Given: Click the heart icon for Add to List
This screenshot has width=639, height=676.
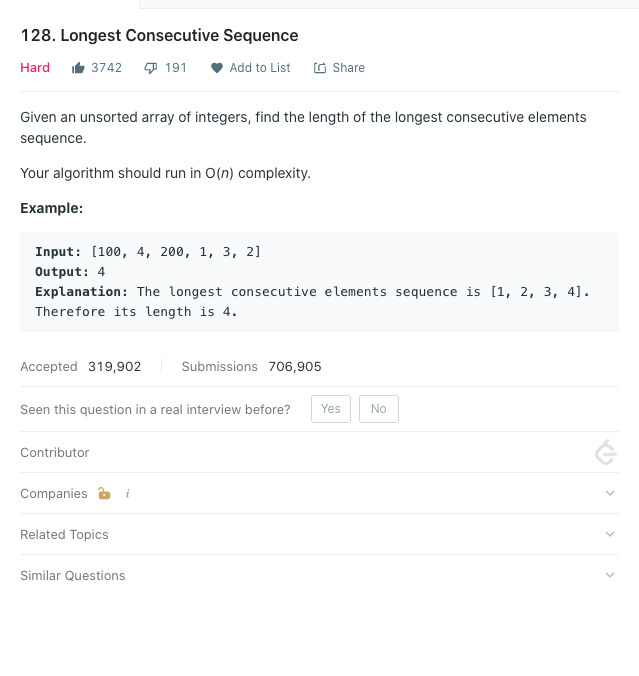Looking at the screenshot, I should point(216,68).
